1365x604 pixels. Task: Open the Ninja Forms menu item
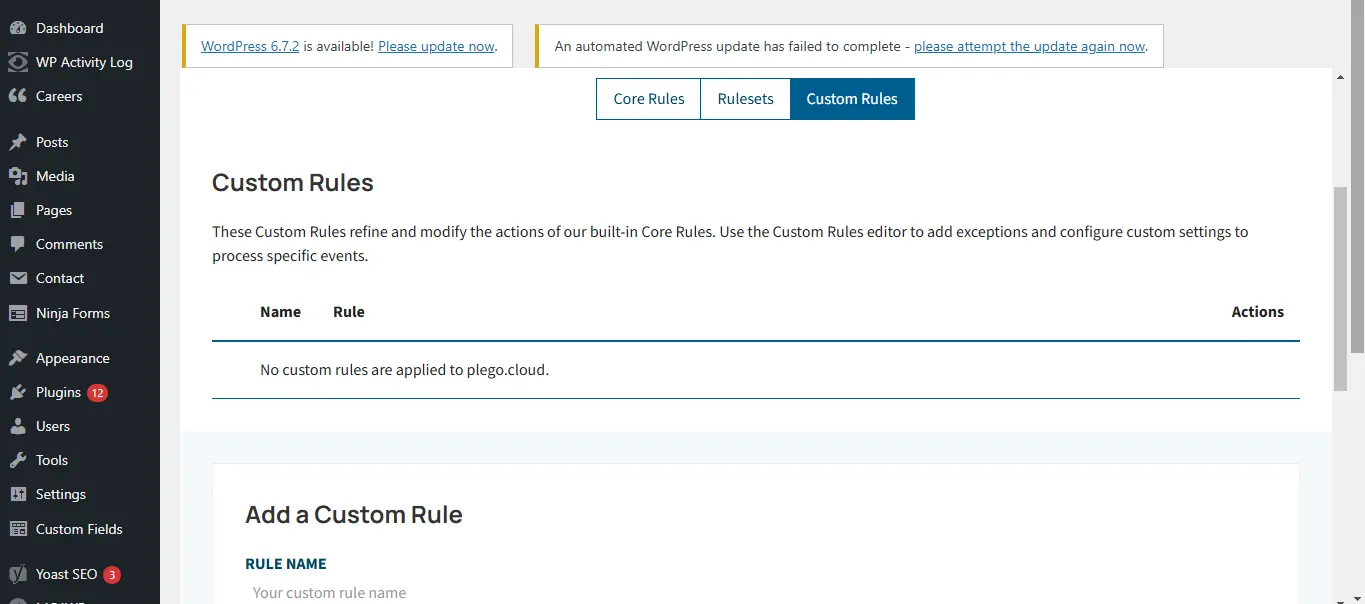pyautogui.click(x=72, y=313)
